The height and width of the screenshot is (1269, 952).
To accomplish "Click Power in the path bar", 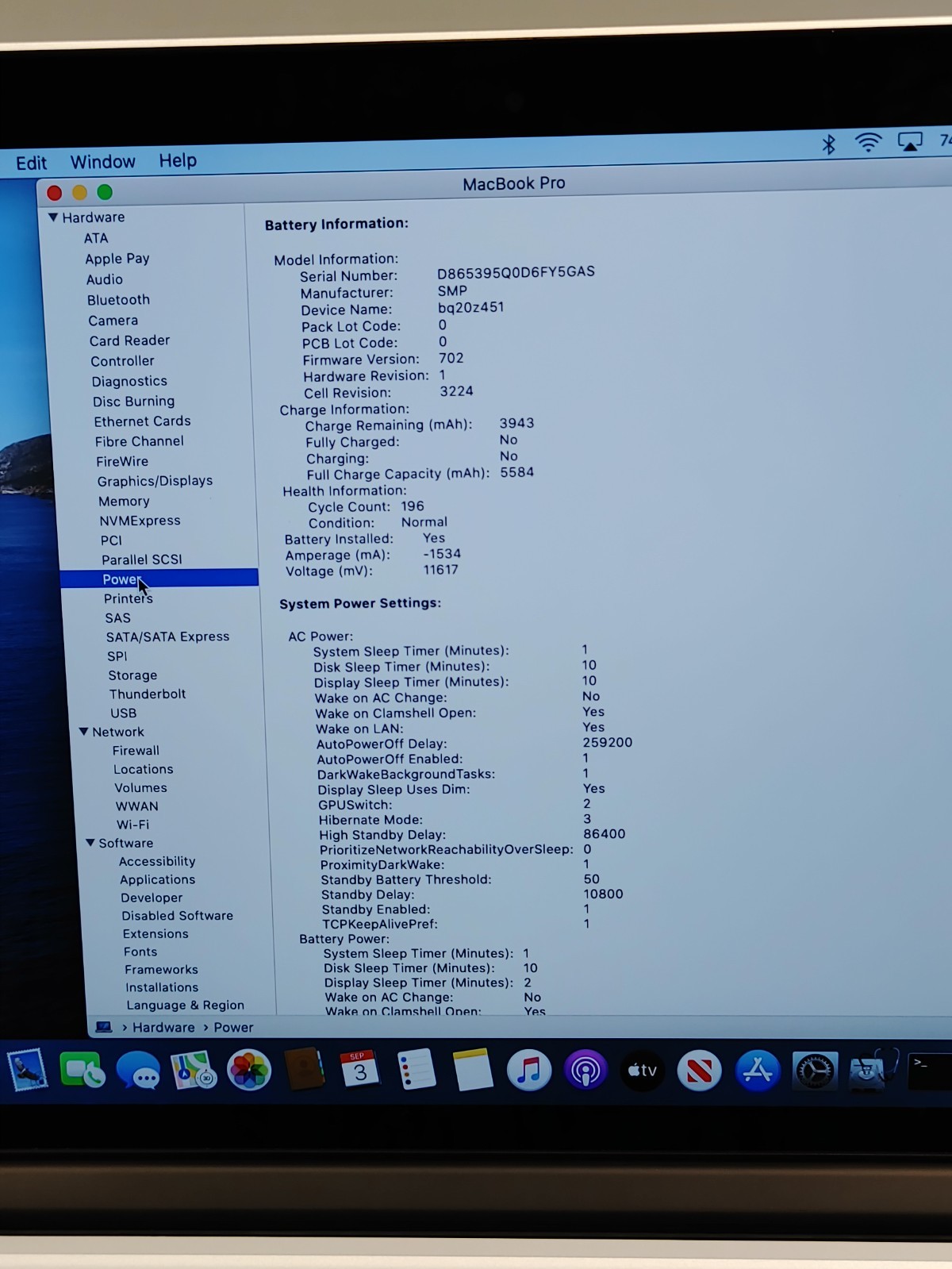I will [x=233, y=1027].
